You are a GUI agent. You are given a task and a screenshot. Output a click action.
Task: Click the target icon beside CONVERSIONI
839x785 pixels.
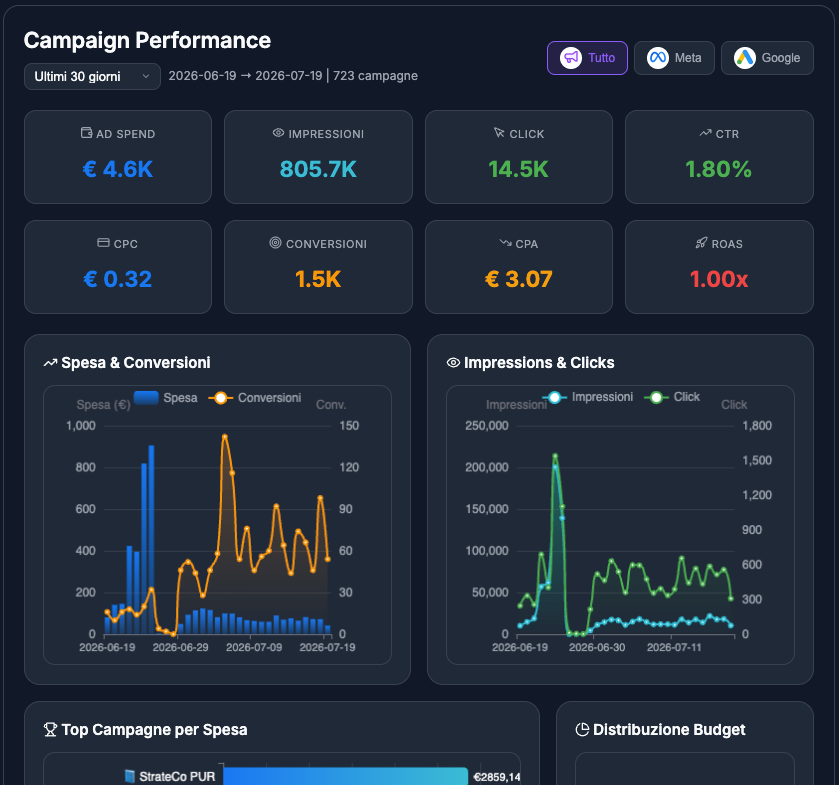[x=275, y=243]
